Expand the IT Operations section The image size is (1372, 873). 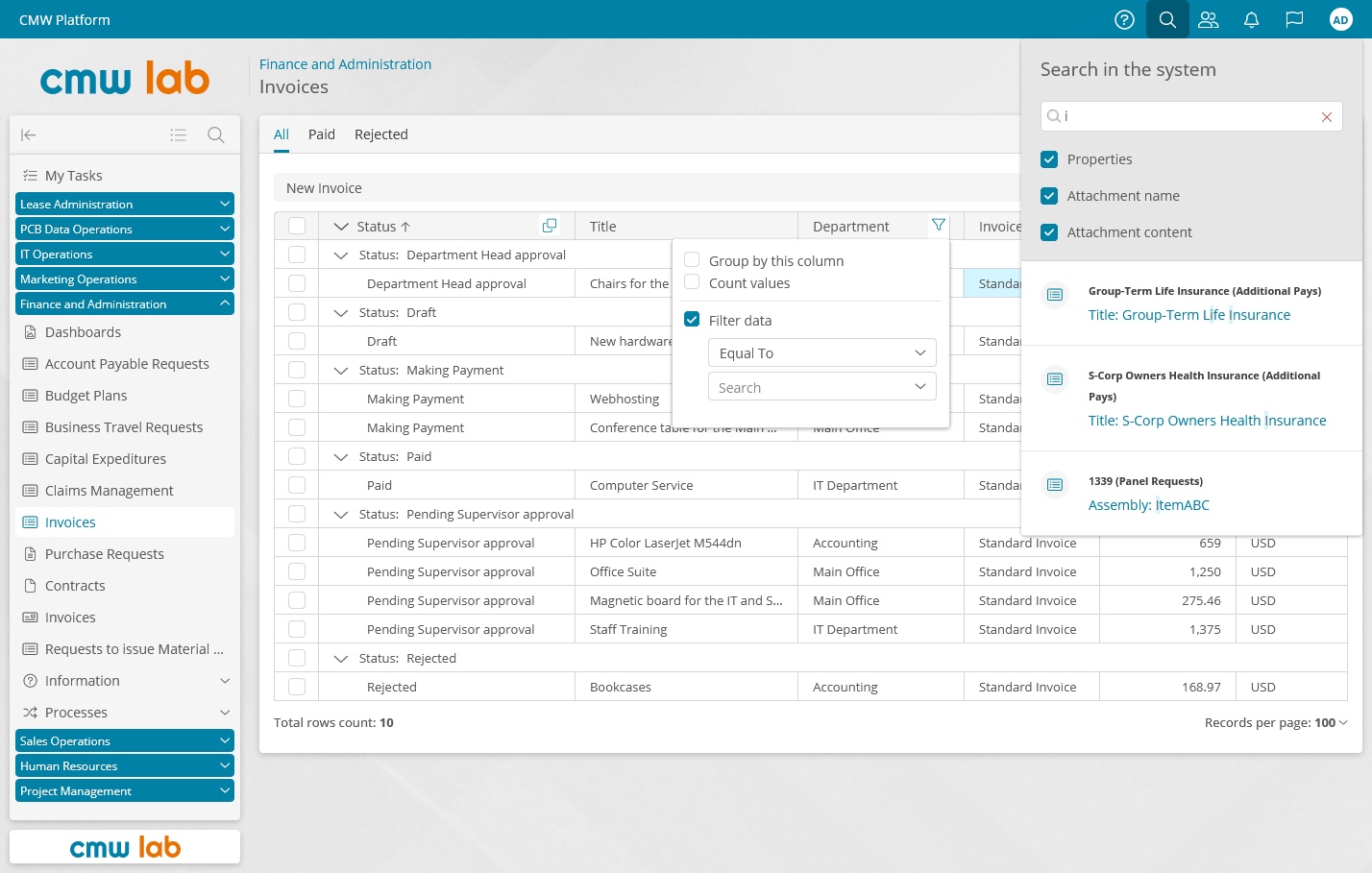125,254
